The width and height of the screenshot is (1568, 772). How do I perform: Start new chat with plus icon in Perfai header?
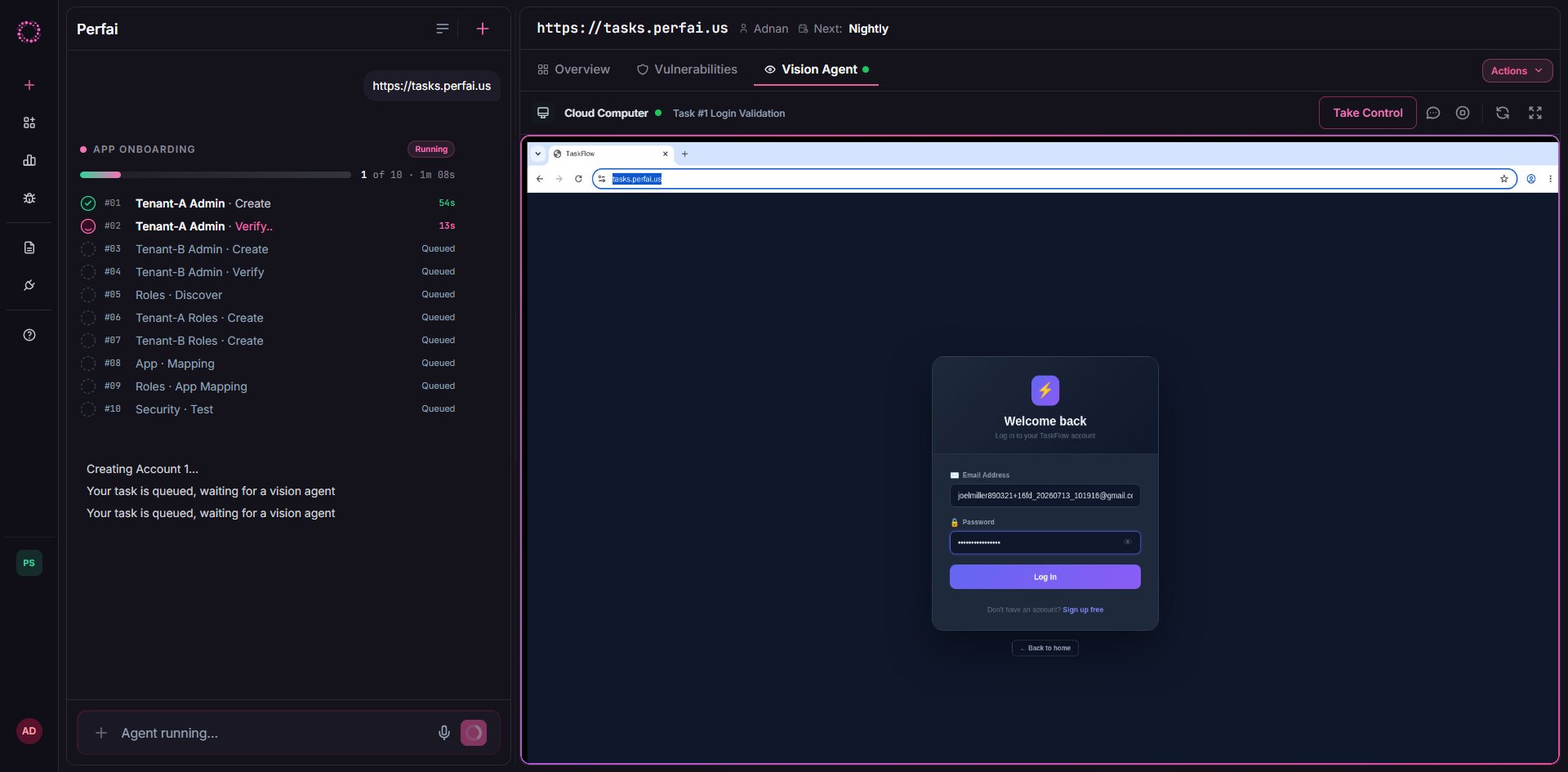pos(483,29)
